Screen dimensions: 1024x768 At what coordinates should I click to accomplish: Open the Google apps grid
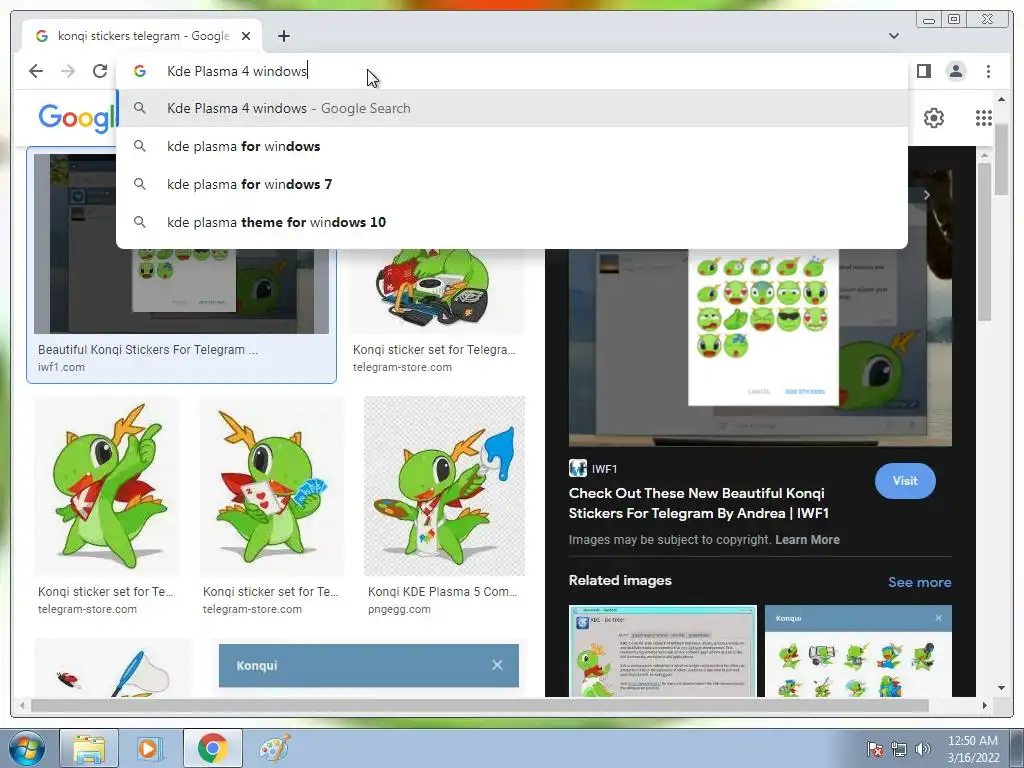coord(984,118)
